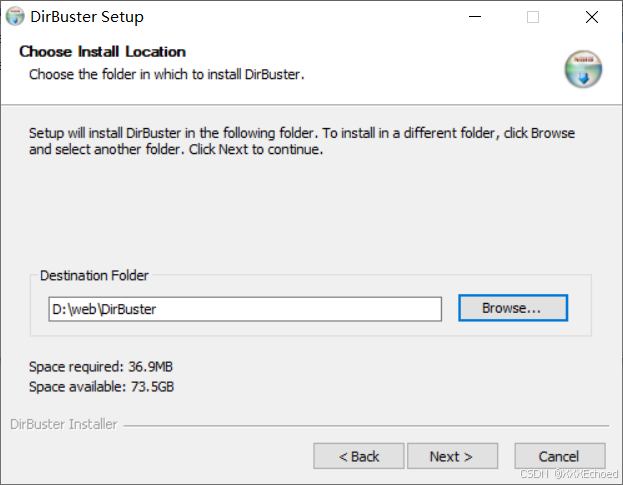Minimize the DirBuster Setup window

point(475,17)
